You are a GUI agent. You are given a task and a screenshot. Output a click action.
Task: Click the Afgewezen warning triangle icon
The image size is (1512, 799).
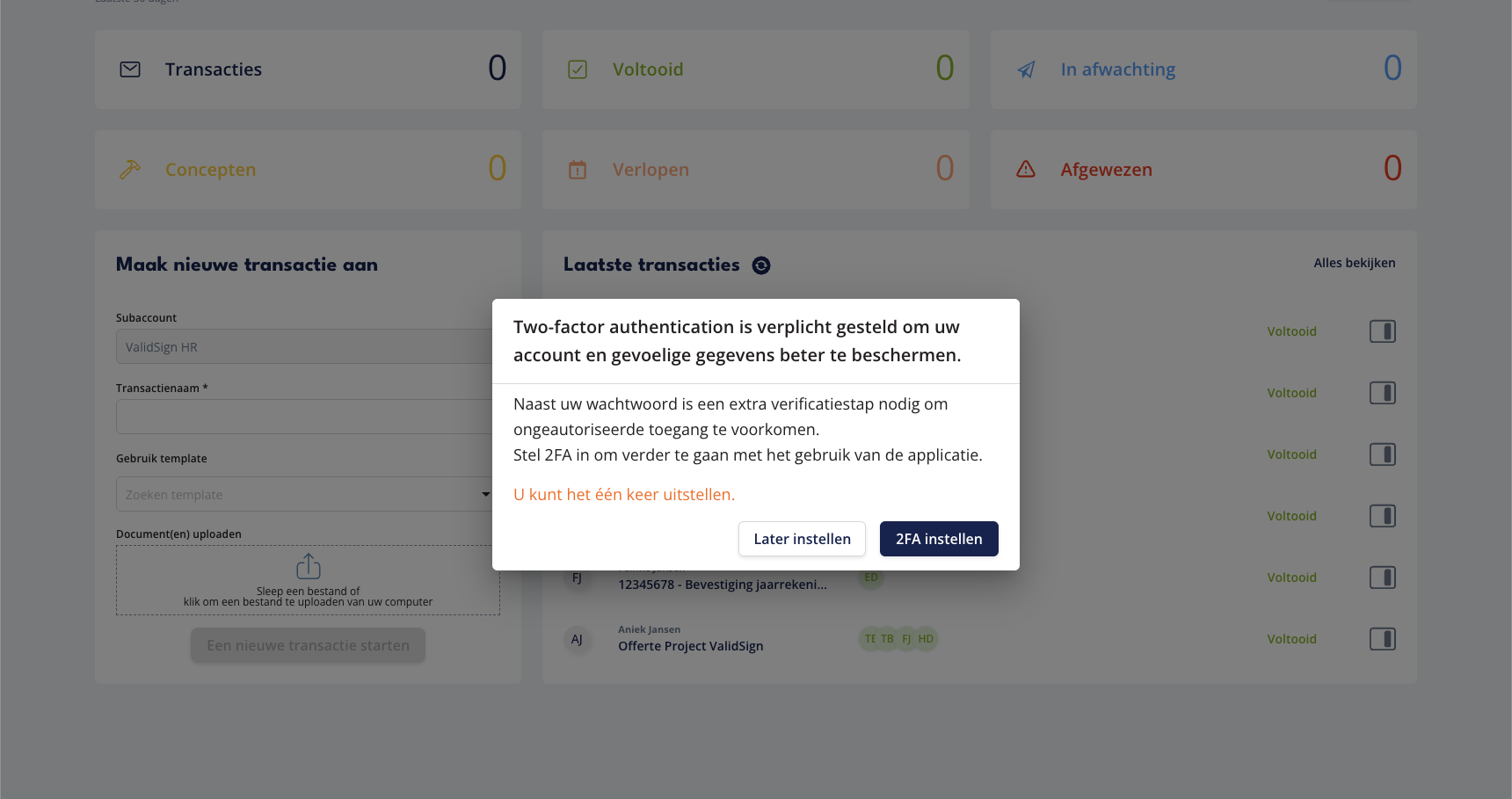pos(1026,169)
